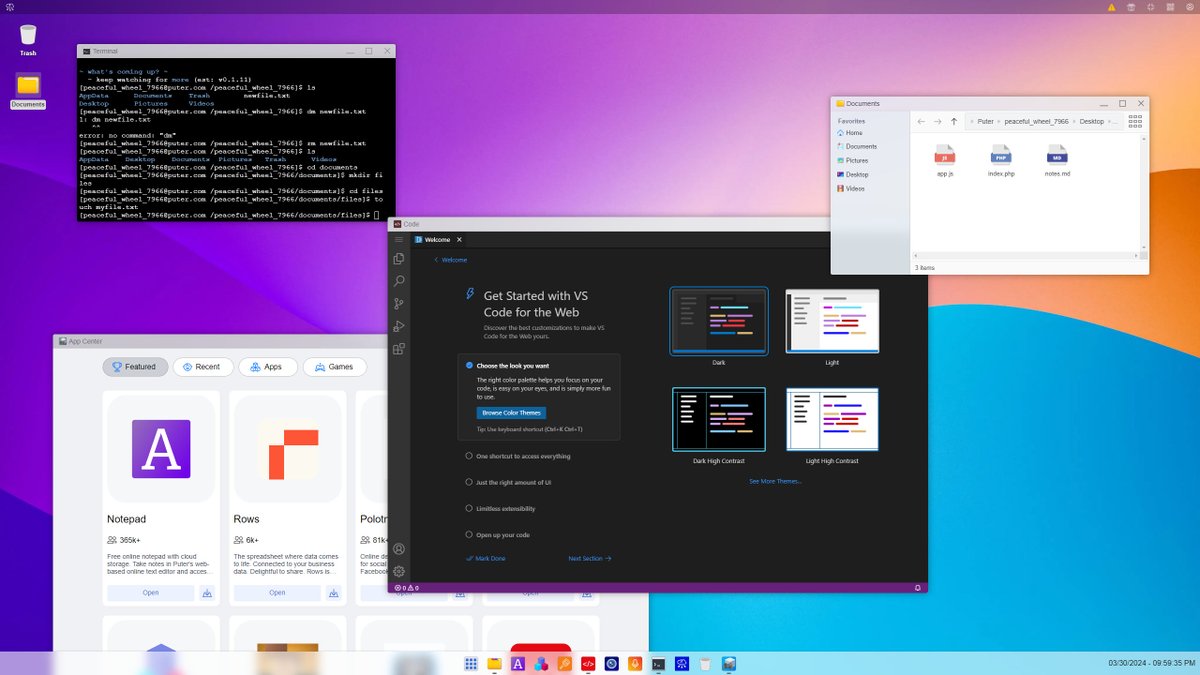Click the See More Themes link
This screenshot has width=1200, height=675.
tap(775, 481)
